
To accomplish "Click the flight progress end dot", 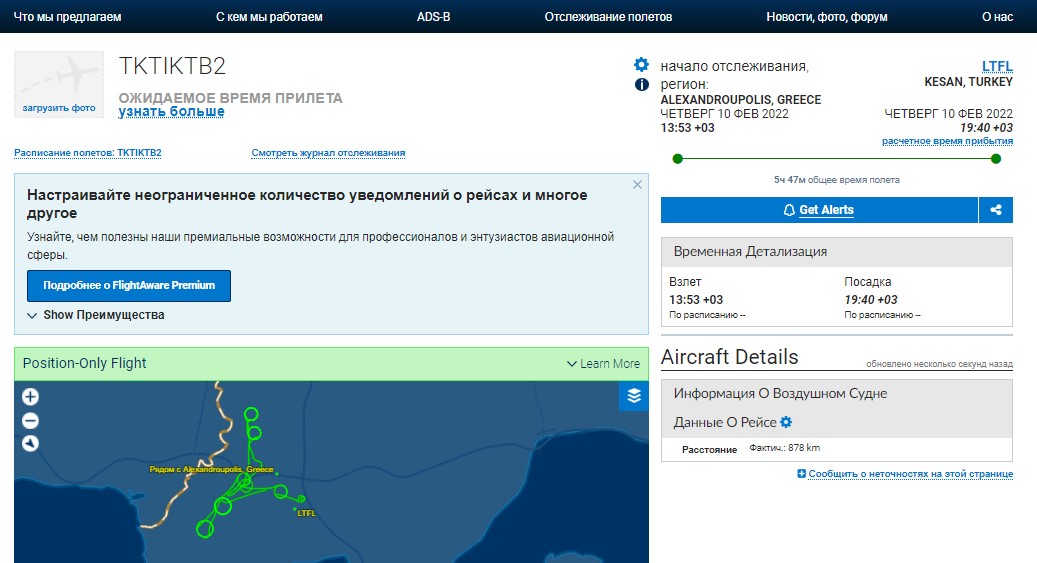I will click(x=996, y=159).
